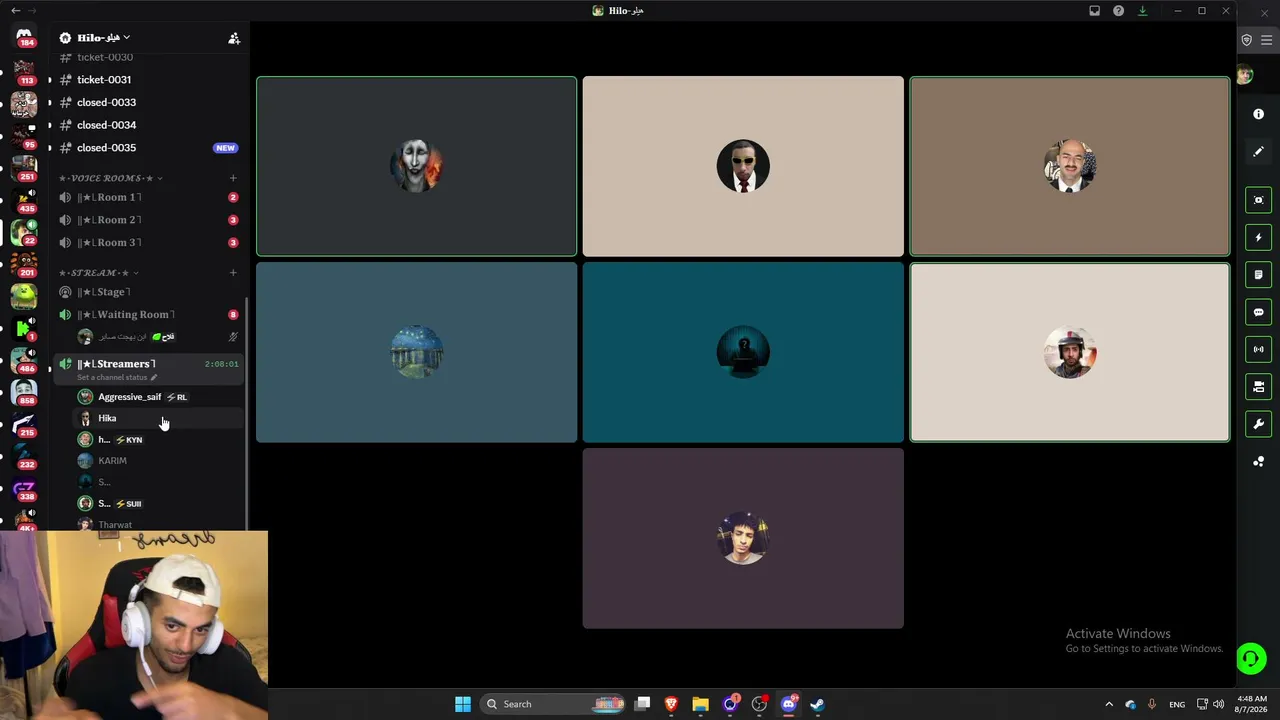Focus the bottom purple video tile

743,538
